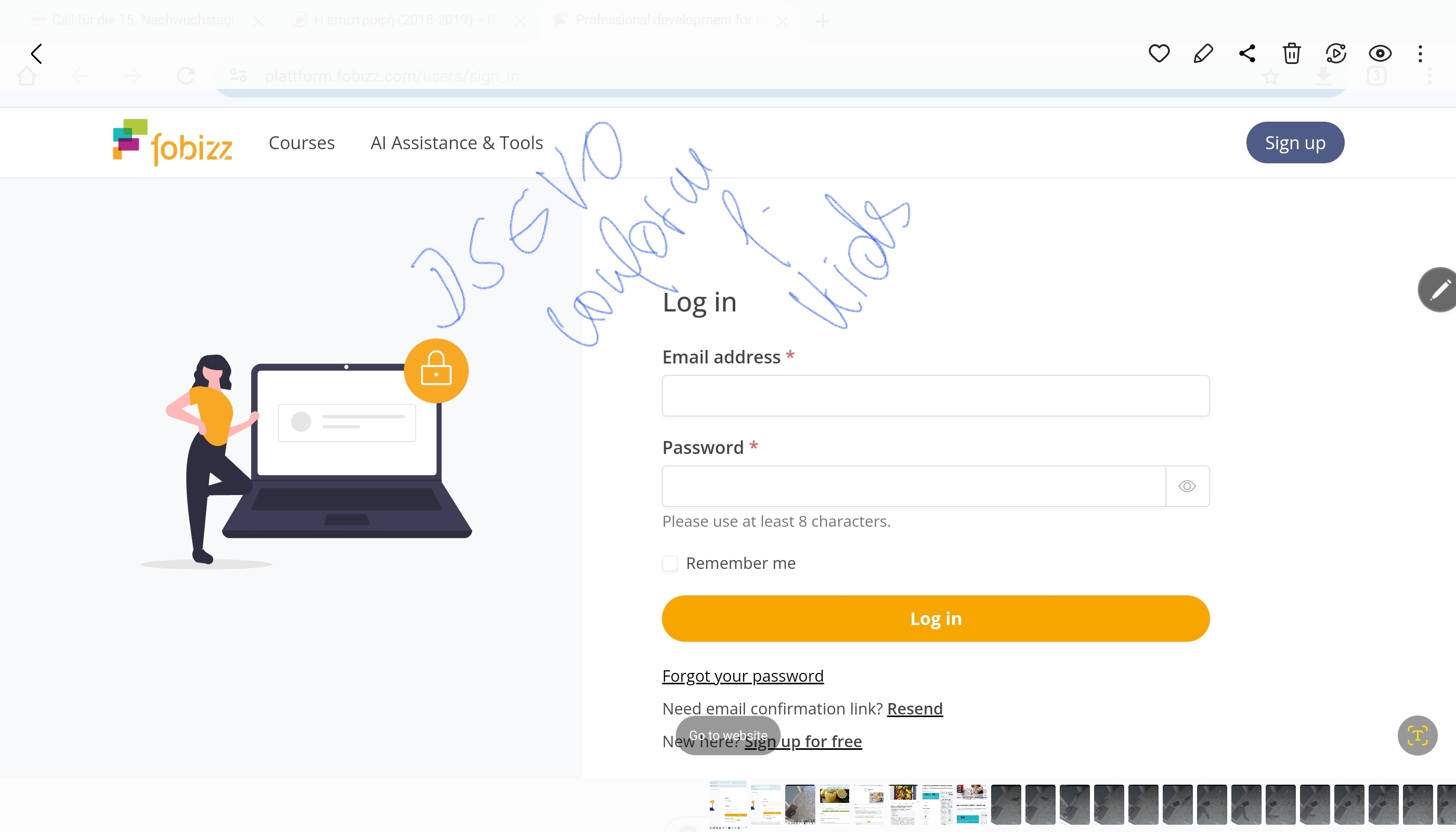This screenshot has width=1456, height=832.
Task: Tap the heart favorite icon
Action: pyautogui.click(x=1159, y=54)
